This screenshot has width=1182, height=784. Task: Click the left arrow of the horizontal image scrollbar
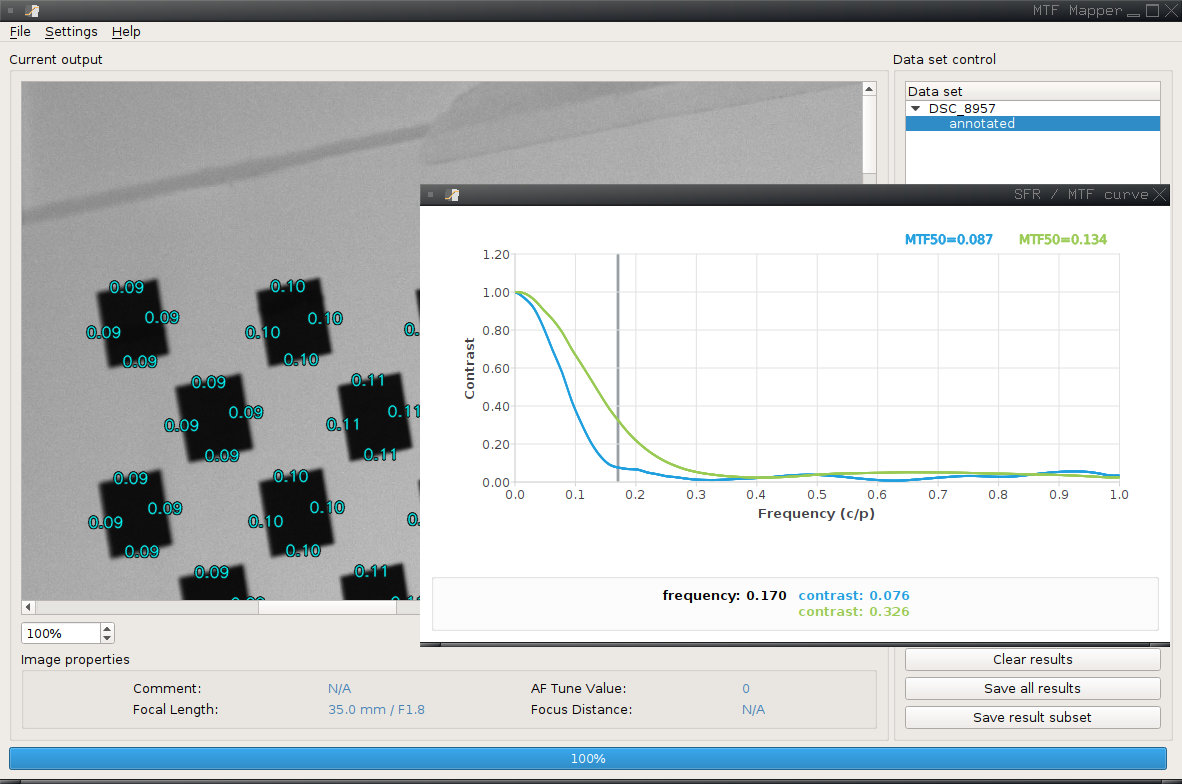point(27,606)
